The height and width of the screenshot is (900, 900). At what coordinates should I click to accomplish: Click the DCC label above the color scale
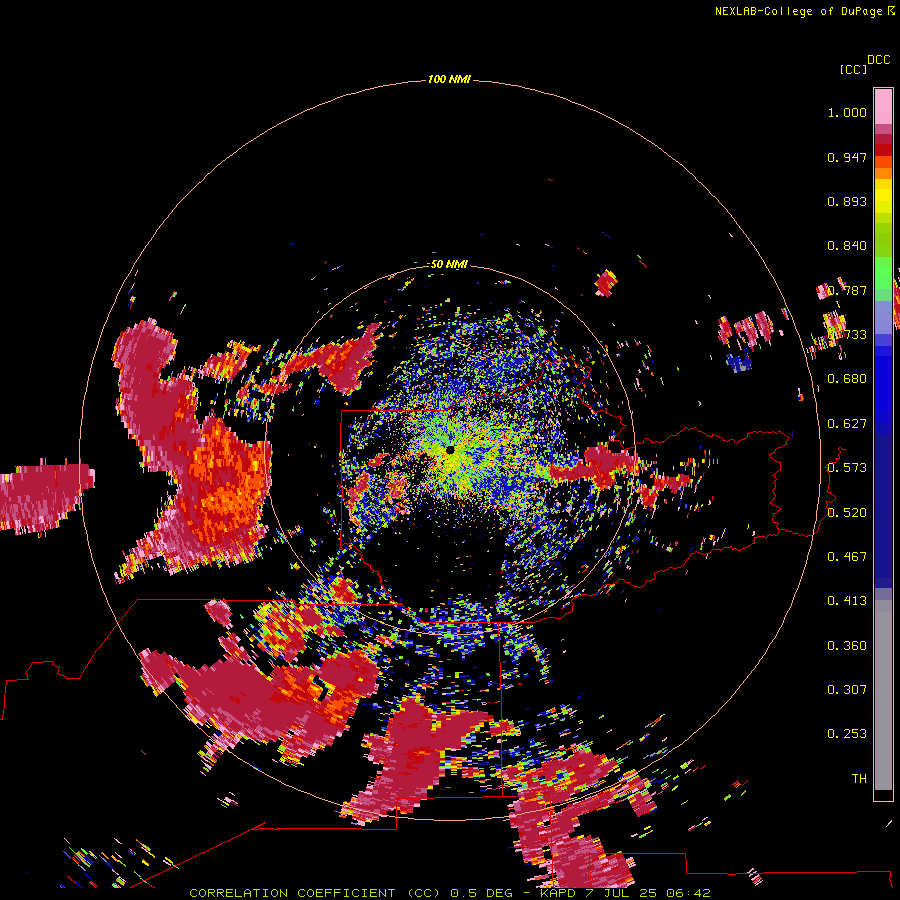pyautogui.click(x=878, y=60)
